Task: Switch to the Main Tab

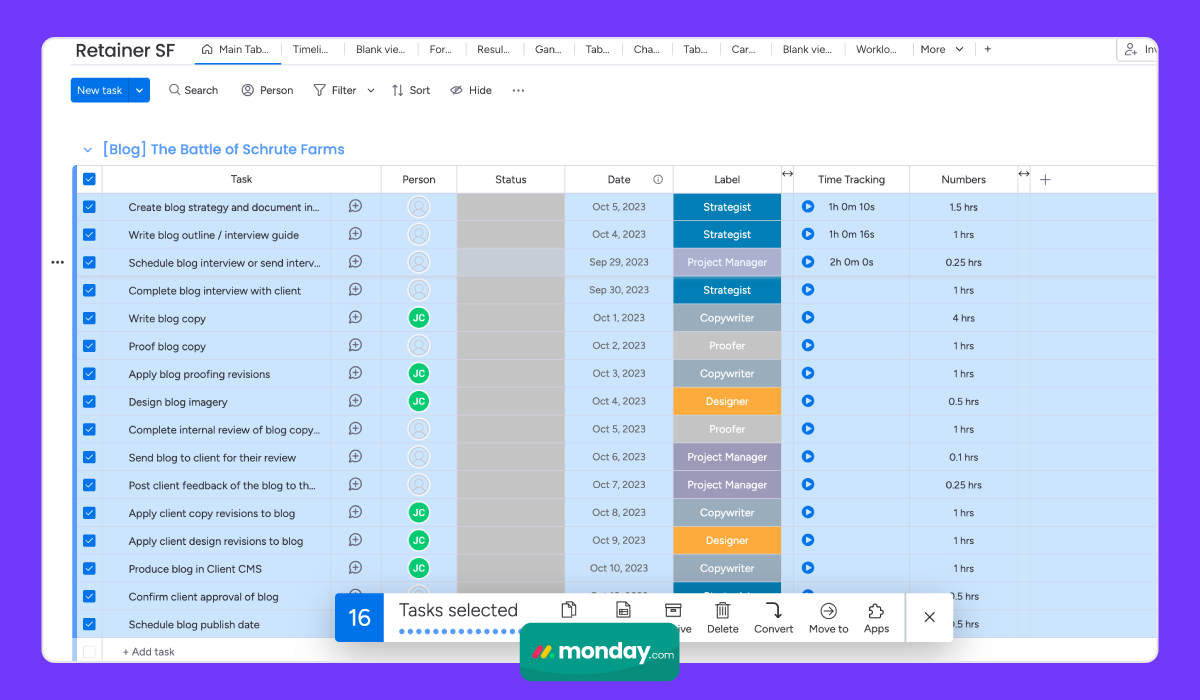Action: click(237, 48)
